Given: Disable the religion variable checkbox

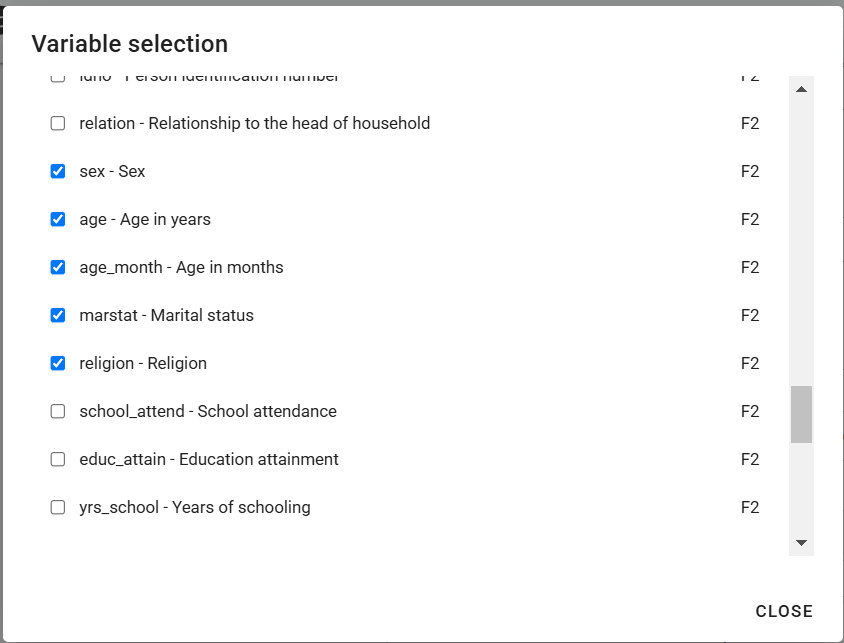Looking at the screenshot, I should (x=58, y=364).
